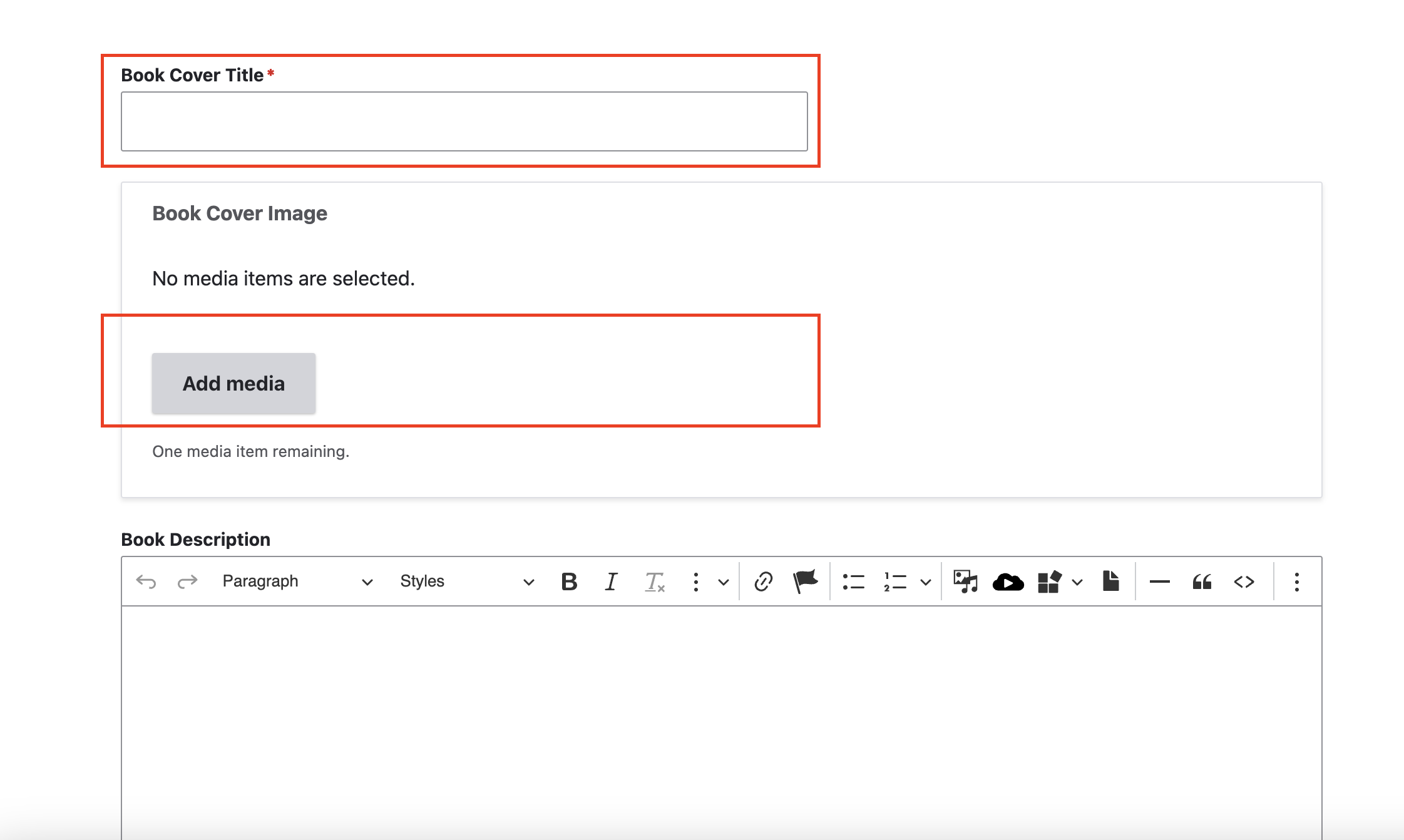
Task: Expand the extra formatting dropdown arrow
Action: pos(723,581)
